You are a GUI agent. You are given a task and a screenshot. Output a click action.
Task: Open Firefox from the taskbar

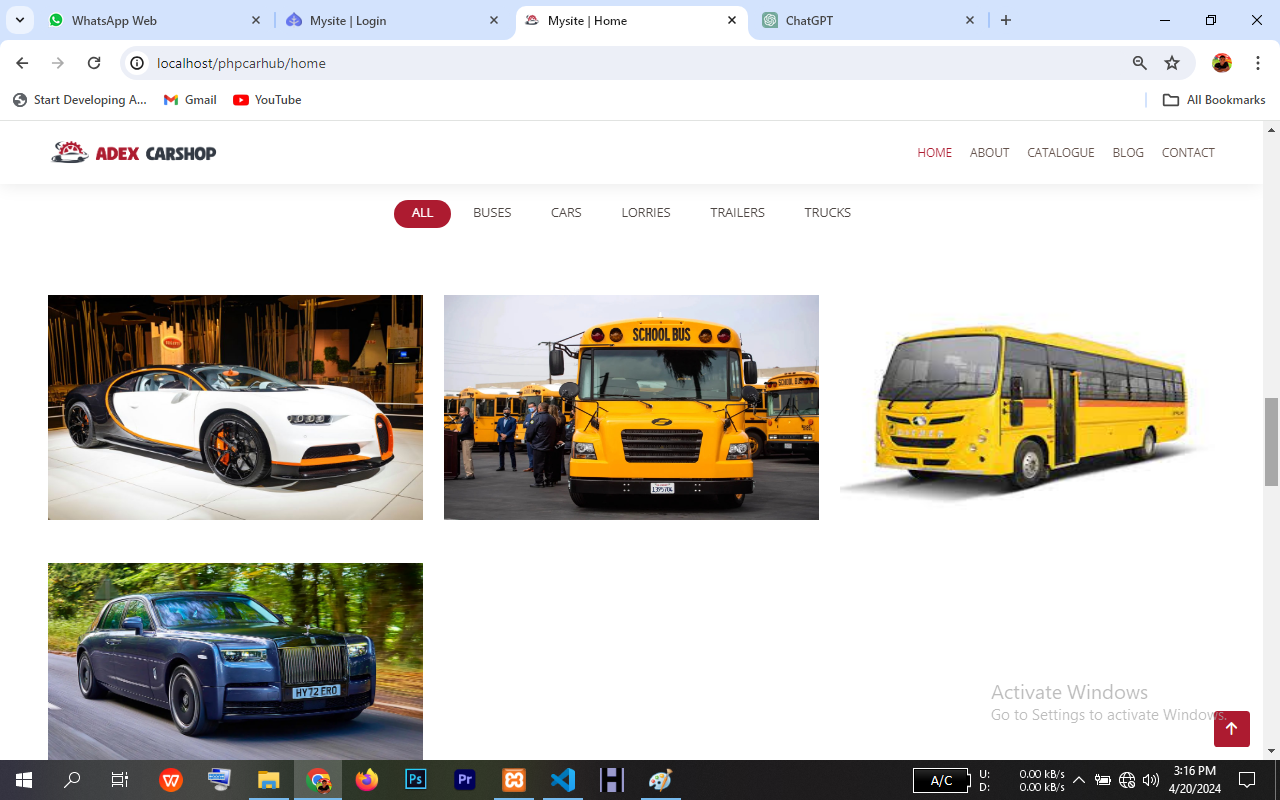tap(367, 779)
